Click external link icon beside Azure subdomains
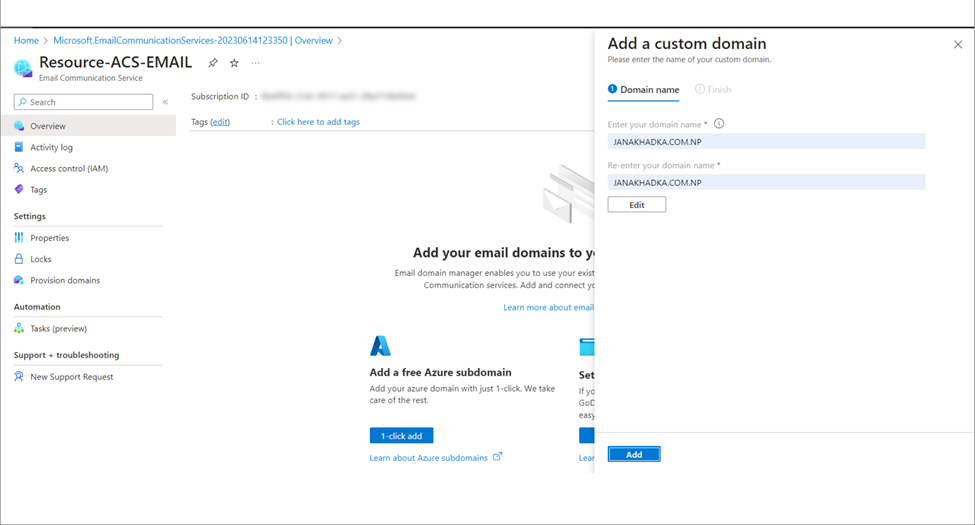This screenshot has width=975, height=525. [497, 457]
